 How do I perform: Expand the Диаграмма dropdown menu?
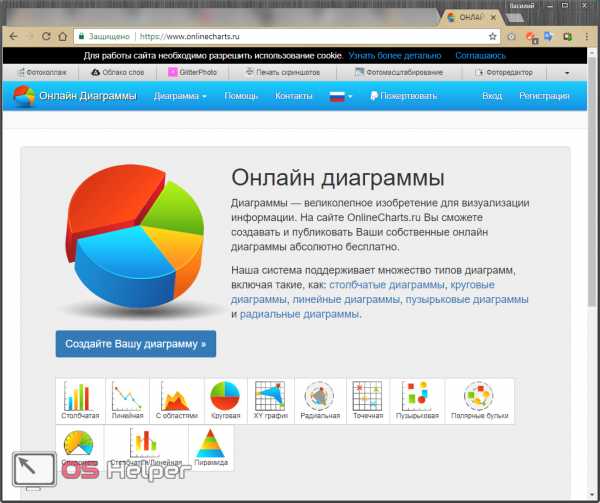(180, 96)
